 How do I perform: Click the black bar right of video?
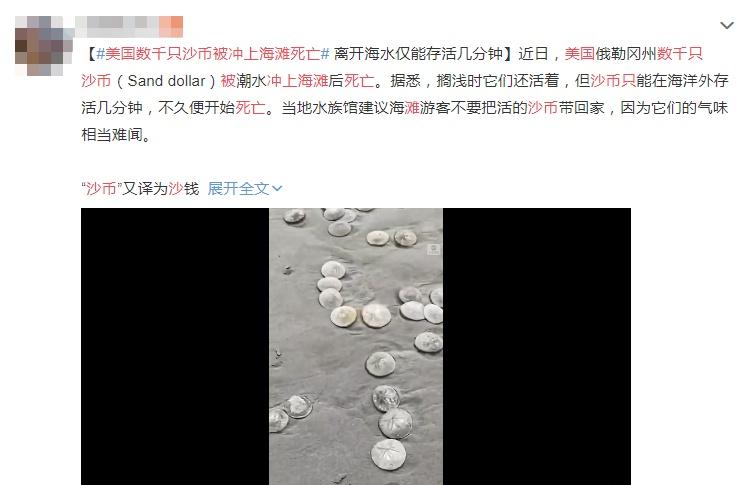537,346
